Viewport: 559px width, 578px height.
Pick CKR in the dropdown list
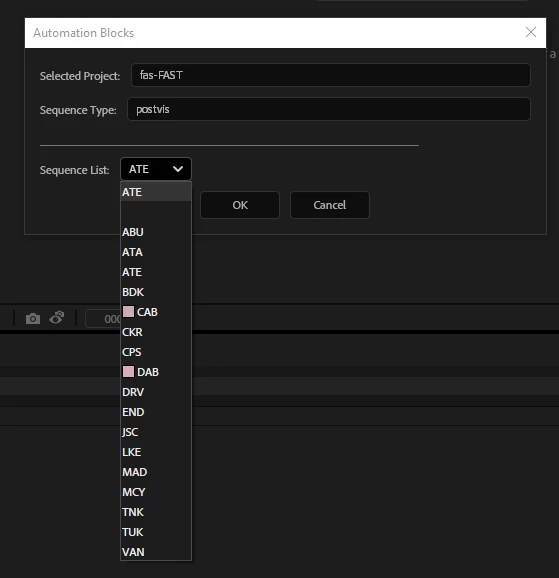pos(156,332)
